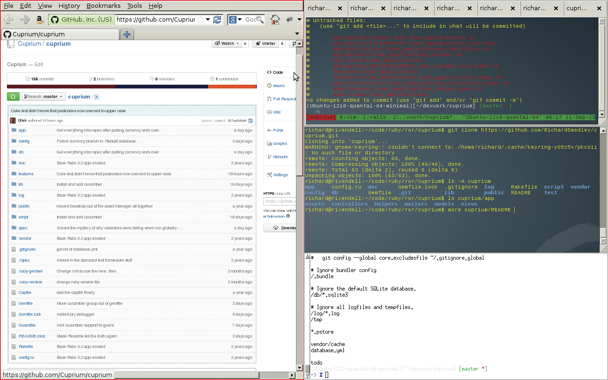
Task: Click the green compare/review button beside branch selector
Action: (x=13, y=97)
